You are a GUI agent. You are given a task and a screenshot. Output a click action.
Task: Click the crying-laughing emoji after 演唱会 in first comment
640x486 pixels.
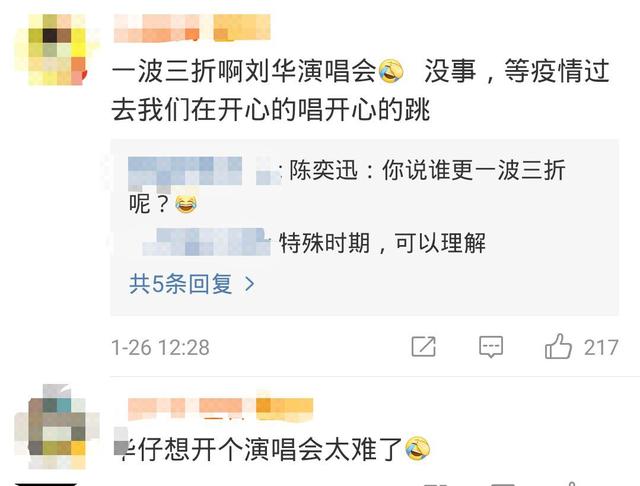coord(391,71)
